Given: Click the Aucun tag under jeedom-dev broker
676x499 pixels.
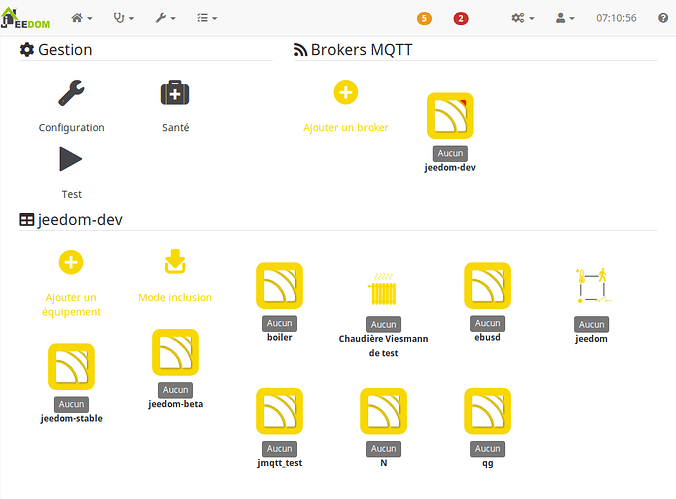Looking at the screenshot, I should [450, 154].
